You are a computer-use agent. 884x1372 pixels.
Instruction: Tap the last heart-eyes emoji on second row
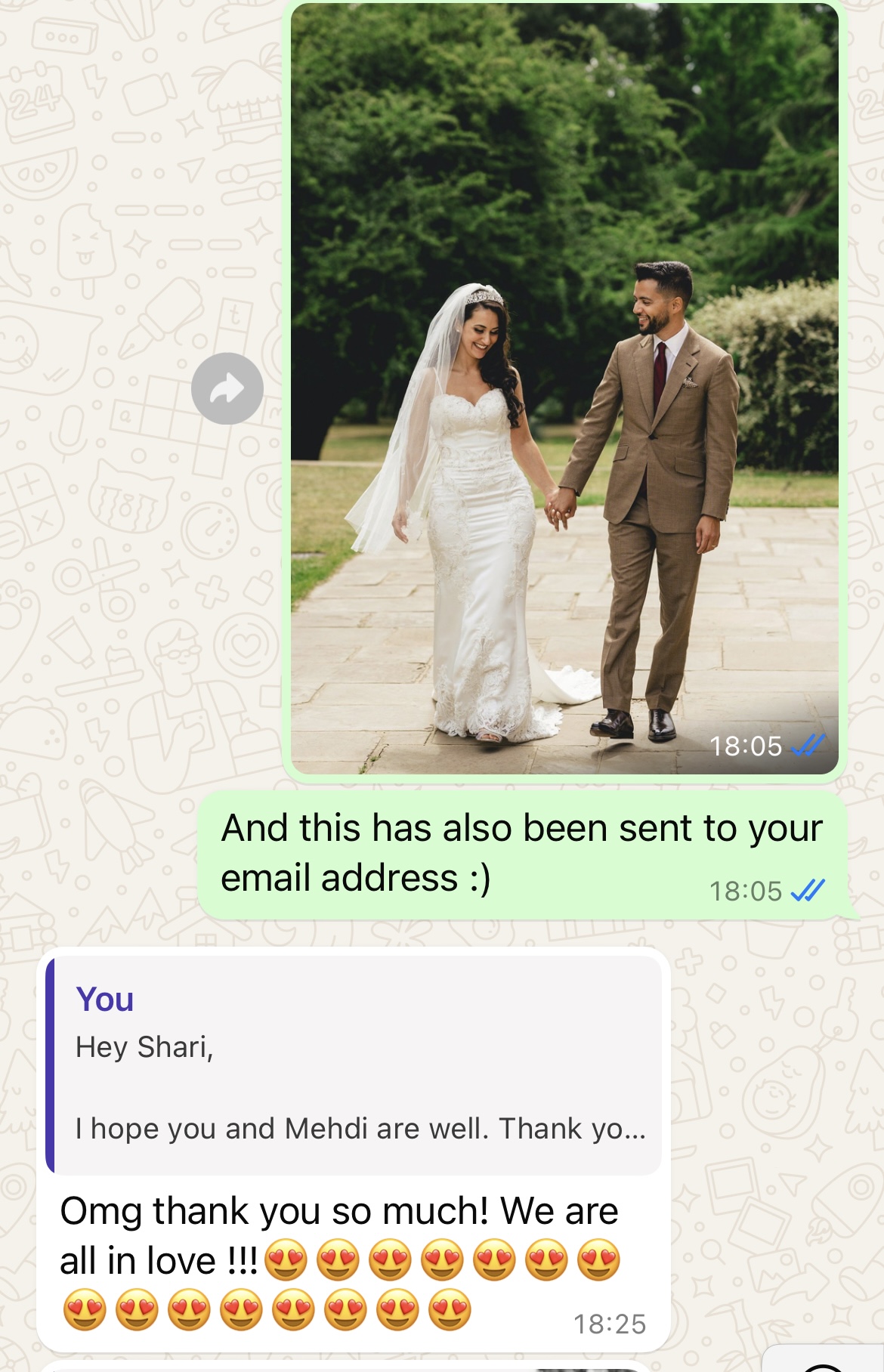pyautogui.click(x=450, y=1309)
